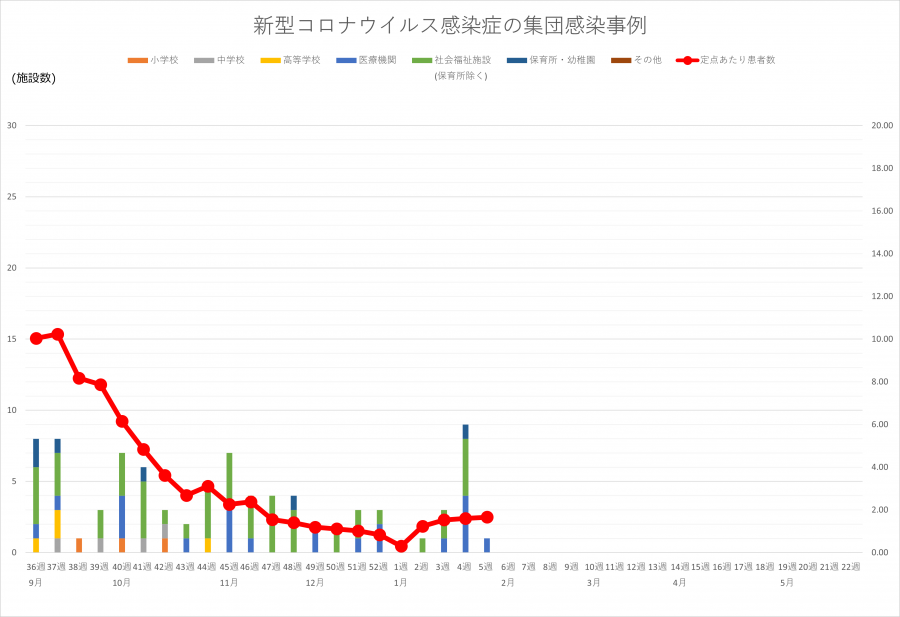Select the 11月 label on the horizontal axis
Image resolution: width=900 pixels, height=617 pixels.
click(230, 580)
